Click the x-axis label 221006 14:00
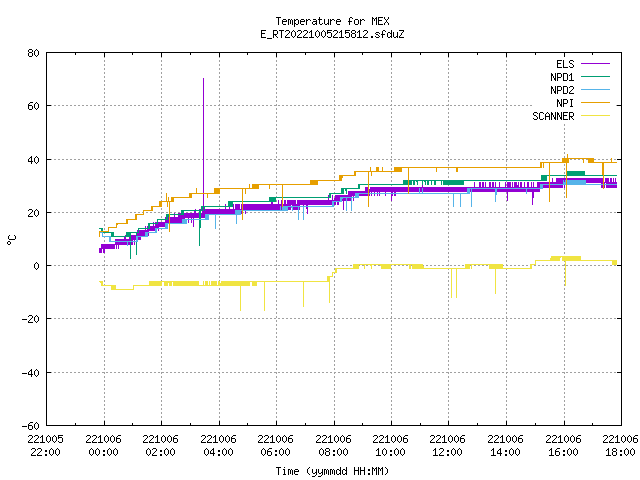The image size is (640, 480). coord(506,446)
